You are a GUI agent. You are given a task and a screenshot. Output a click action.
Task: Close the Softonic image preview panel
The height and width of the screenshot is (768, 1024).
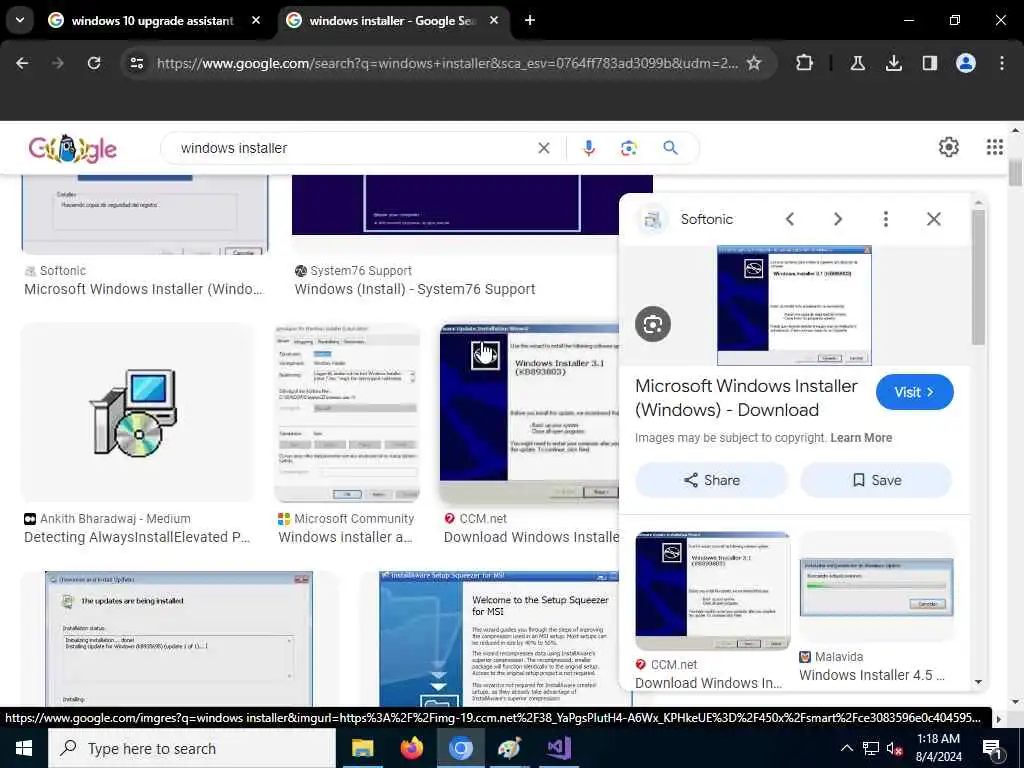(x=934, y=219)
